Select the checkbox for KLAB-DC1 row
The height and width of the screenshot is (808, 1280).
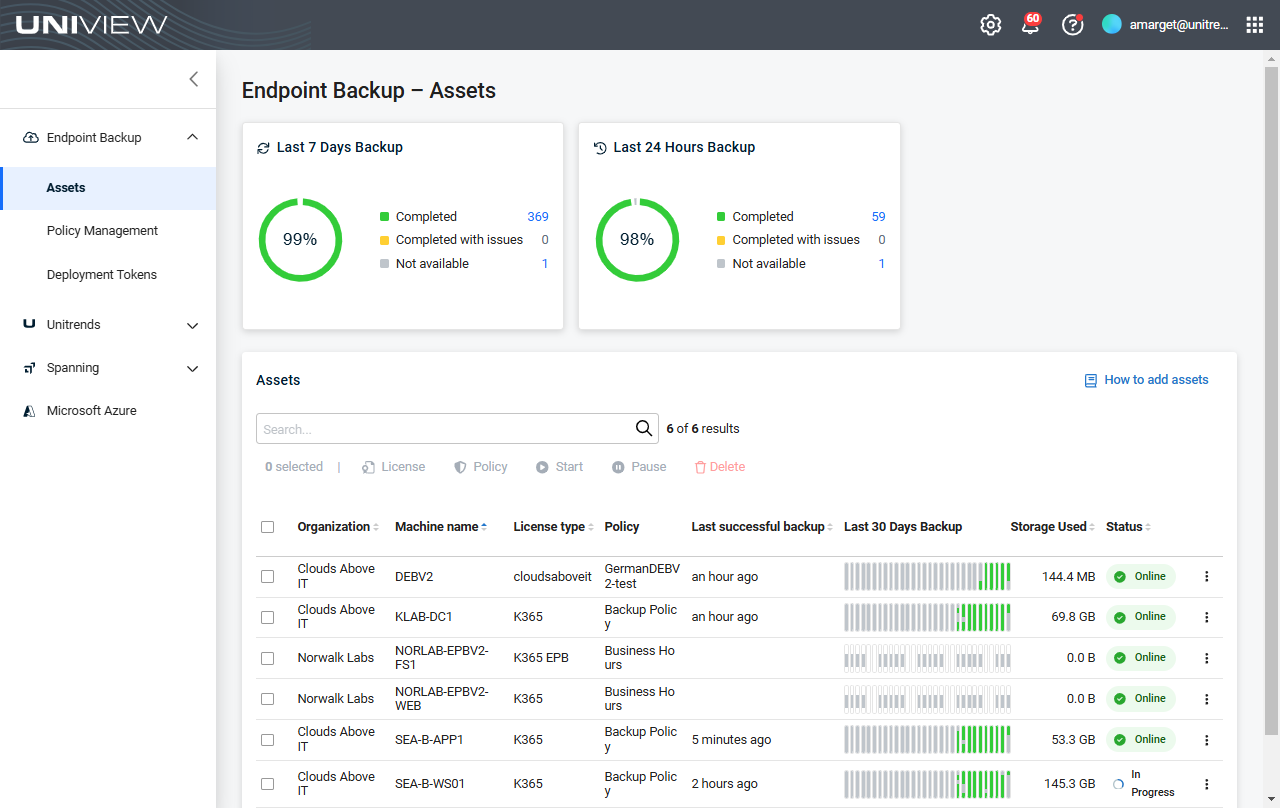[267, 617]
